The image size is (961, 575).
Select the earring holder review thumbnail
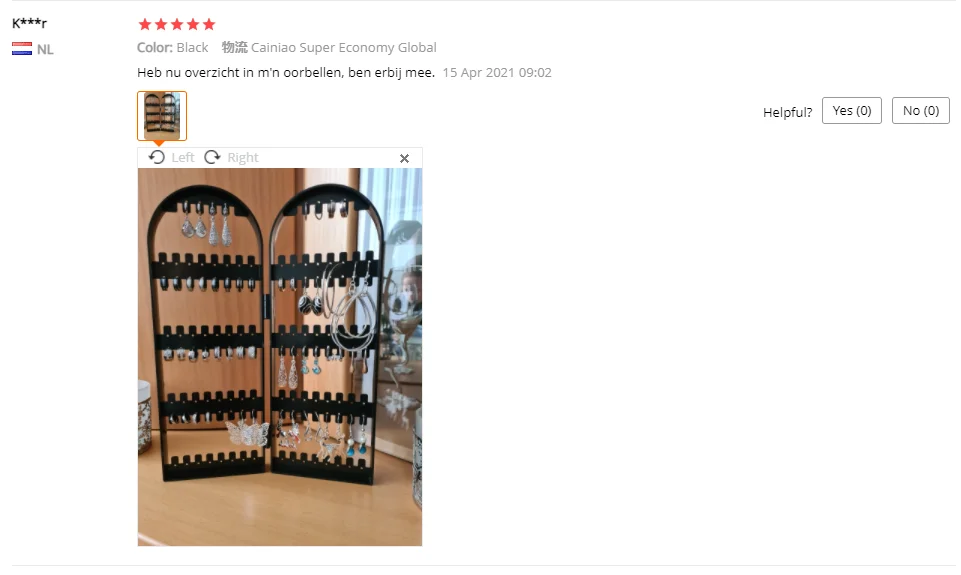tap(162, 116)
